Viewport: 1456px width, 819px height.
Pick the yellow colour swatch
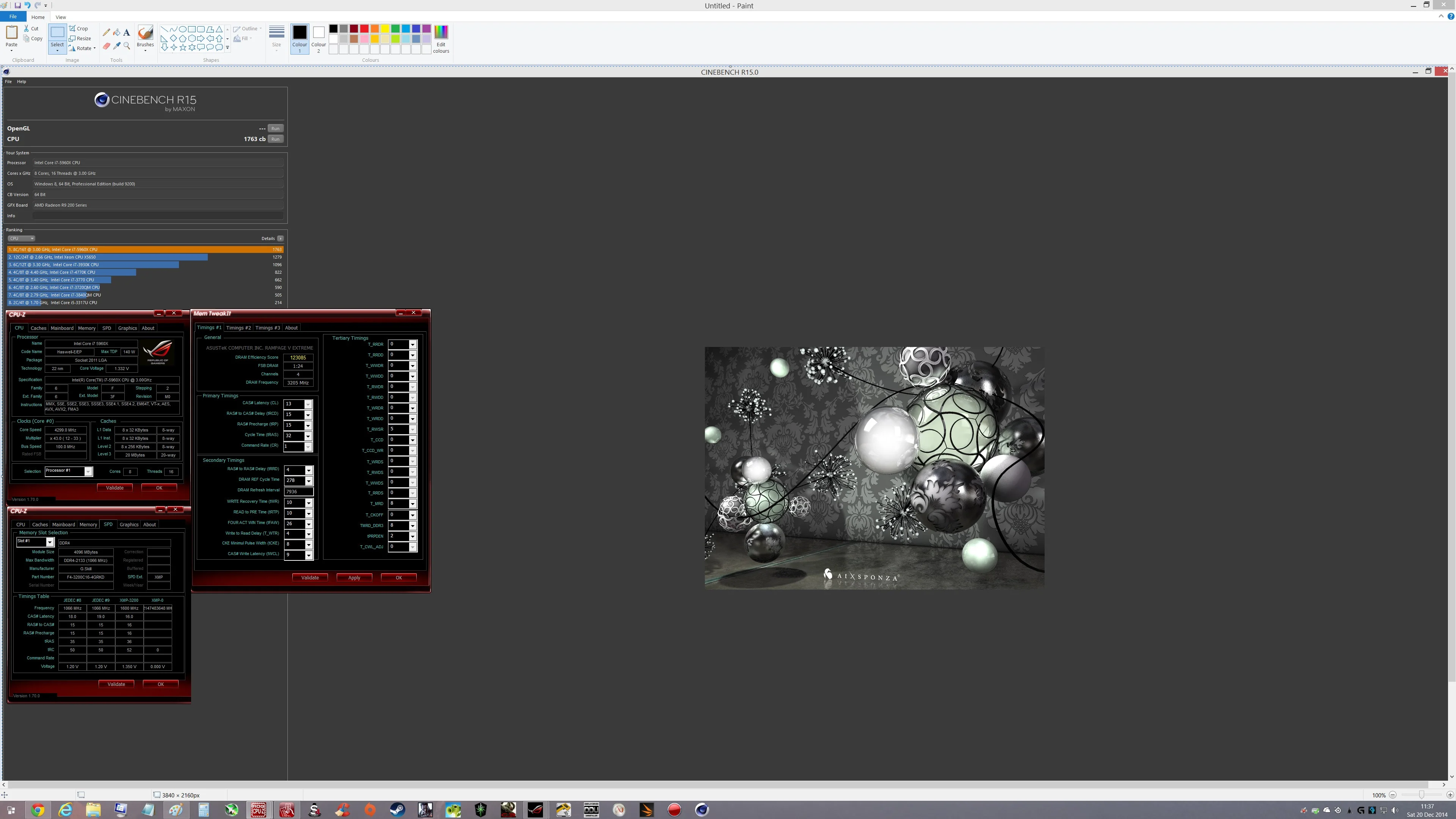pyautogui.click(x=385, y=29)
